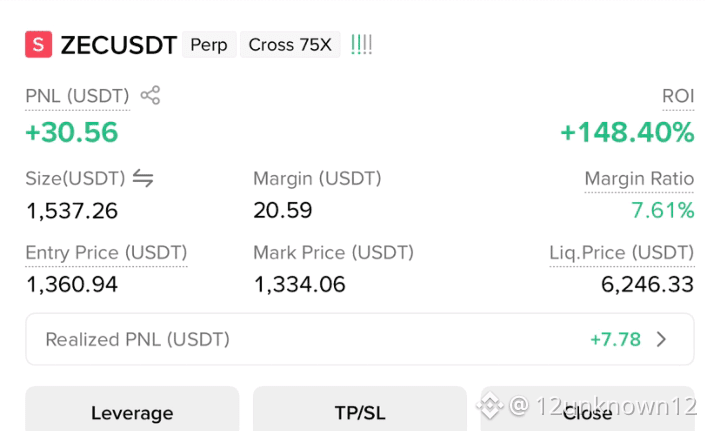
Task: Click the PNL (USDT) label
Action: 77,96
